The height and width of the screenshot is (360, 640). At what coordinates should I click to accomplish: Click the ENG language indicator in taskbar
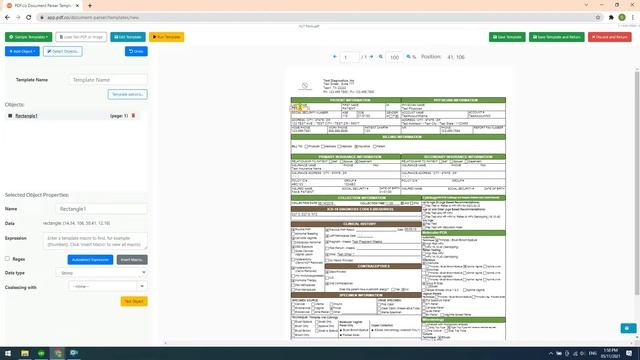point(593,353)
